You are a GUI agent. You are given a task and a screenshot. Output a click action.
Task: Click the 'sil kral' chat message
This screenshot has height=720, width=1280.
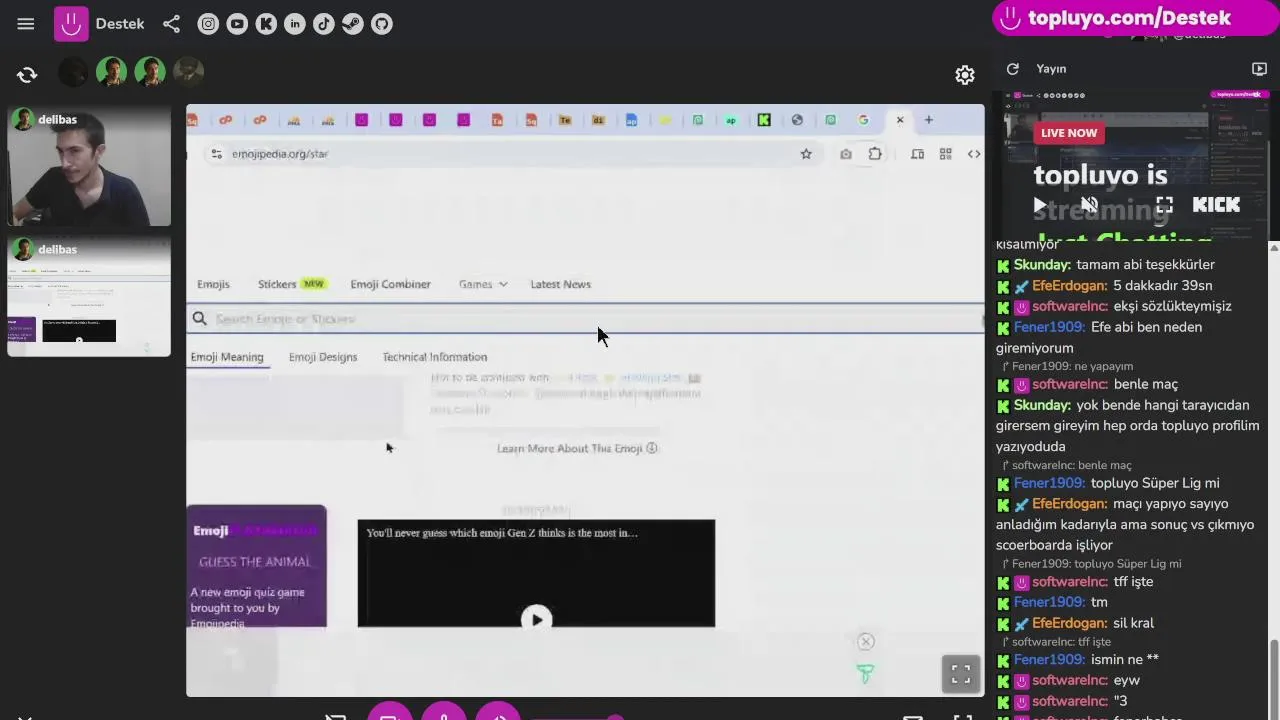pos(1134,624)
